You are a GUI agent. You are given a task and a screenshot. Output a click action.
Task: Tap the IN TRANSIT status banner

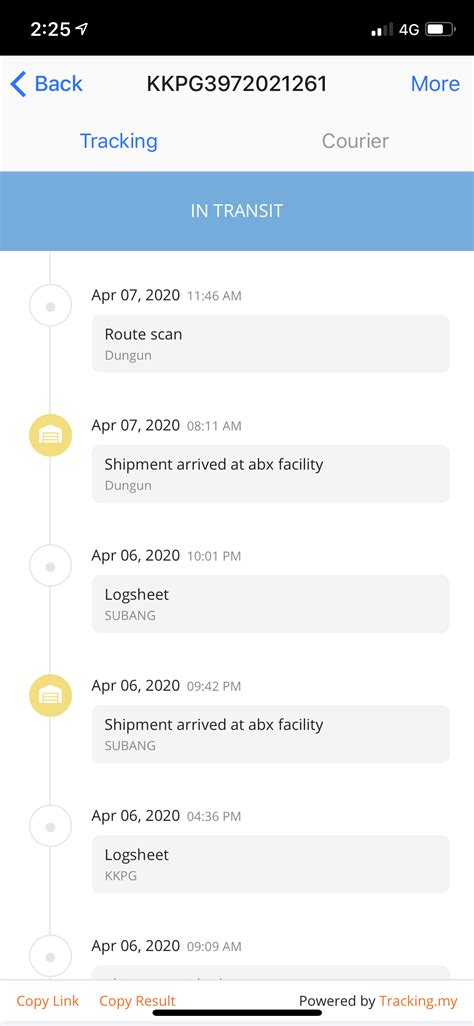pyautogui.click(x=237, y=211)
